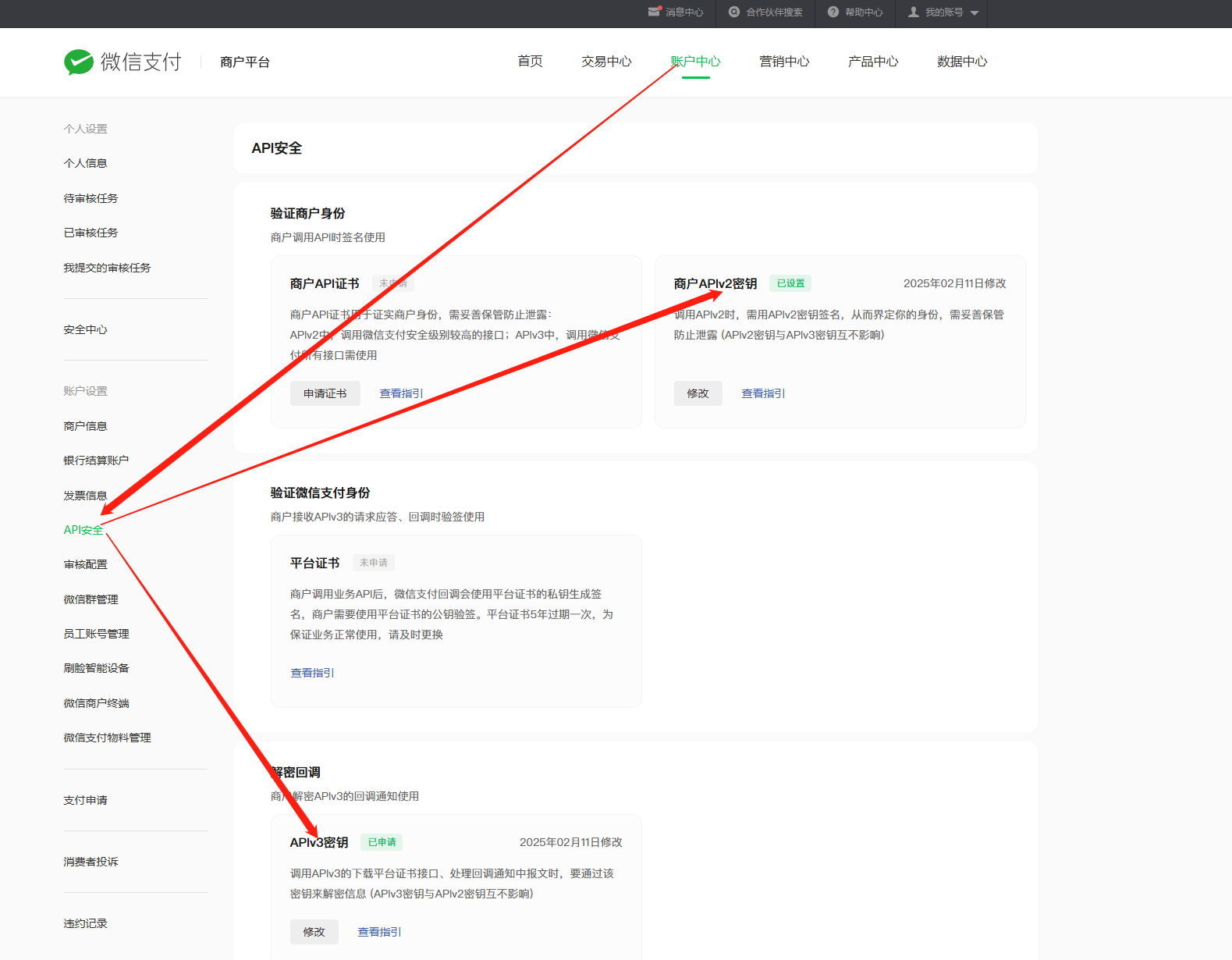Click 查看指引 link under 商户API证书
This screenshot has width=1232, height=960.
click(x=401, y=393)
